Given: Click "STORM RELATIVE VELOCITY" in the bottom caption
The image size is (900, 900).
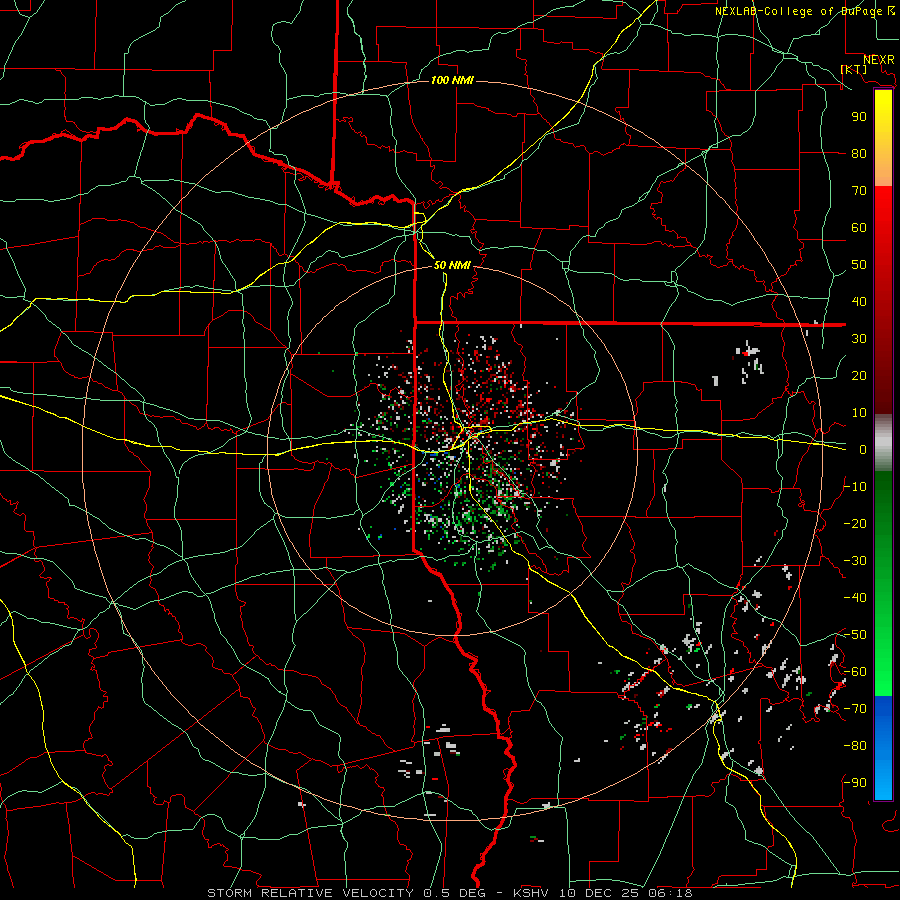Looking at the screenshot, I should pos(310,893).
